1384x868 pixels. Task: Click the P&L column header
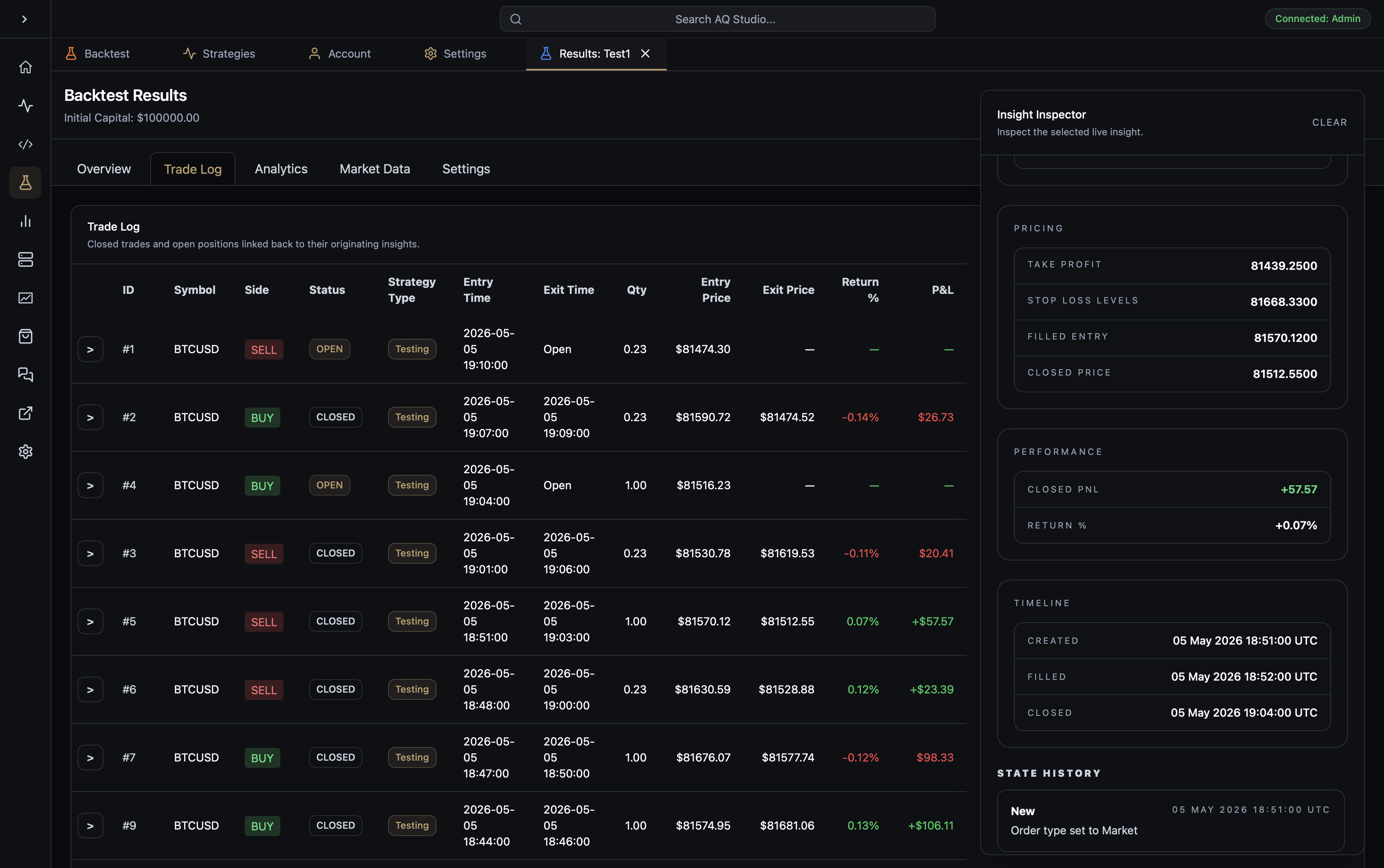click(942, 290)
